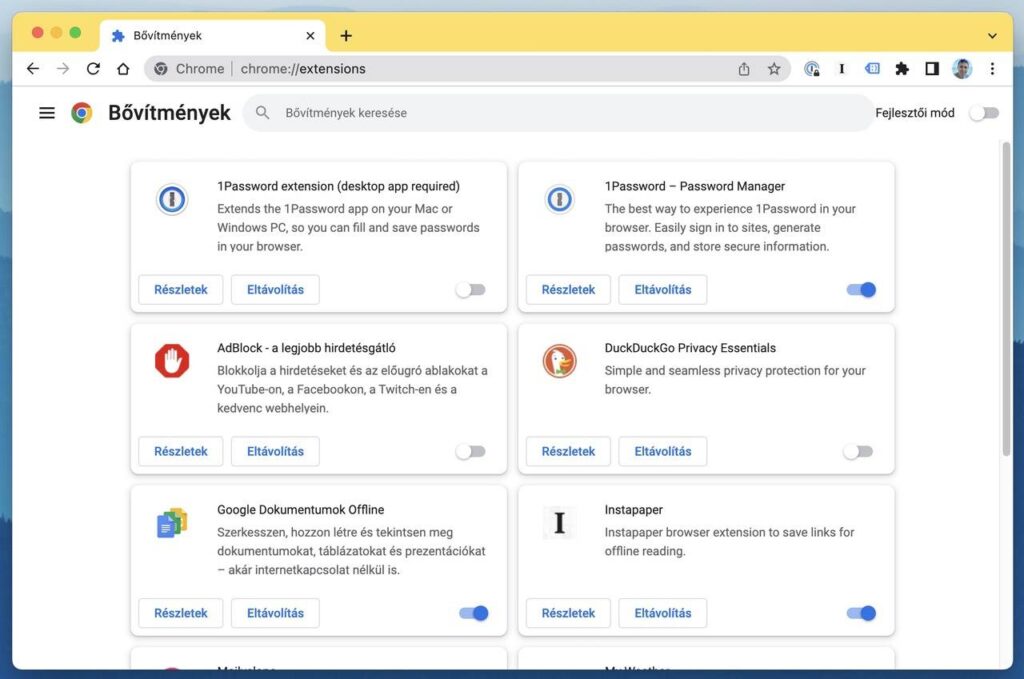Click the Instapaper card I icon
This screenshot has width=1024, height=679.
(559, 522)
